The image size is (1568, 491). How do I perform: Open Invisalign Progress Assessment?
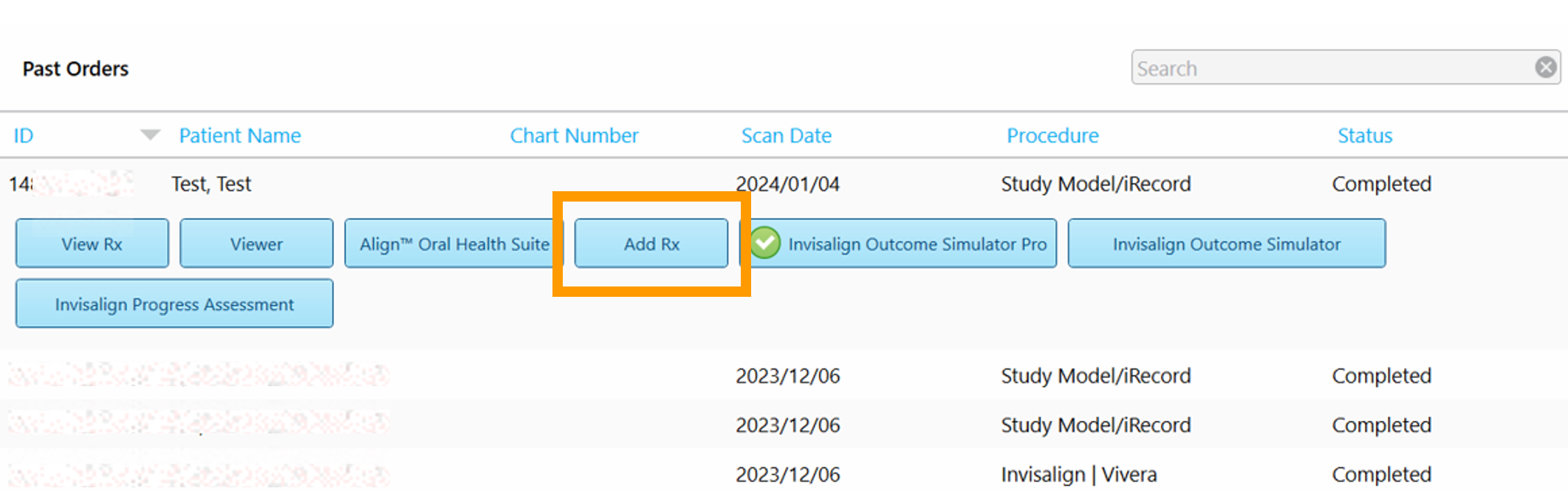pos(174,303)
